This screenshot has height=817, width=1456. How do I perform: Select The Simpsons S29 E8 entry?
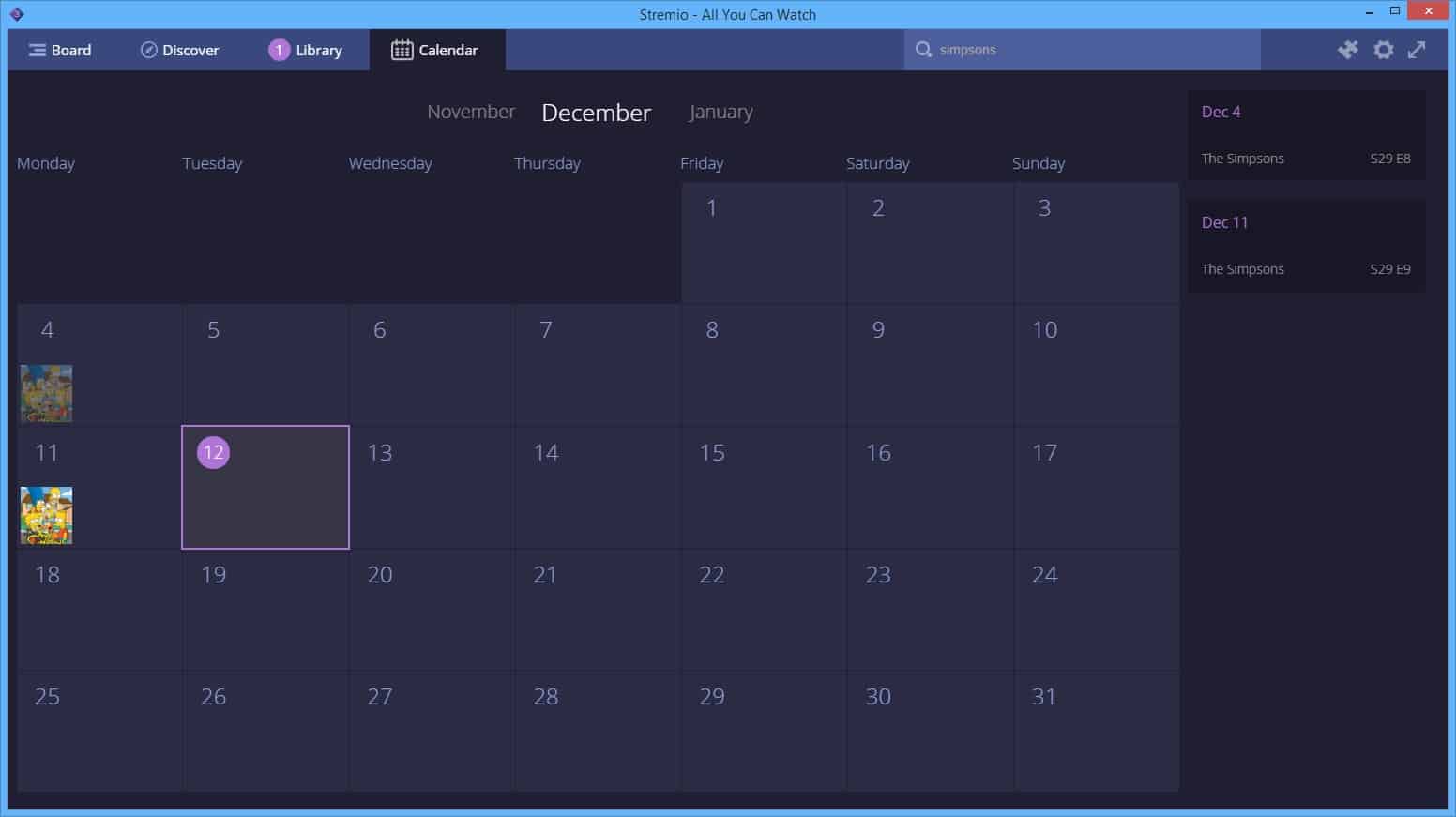[1306, 159]
